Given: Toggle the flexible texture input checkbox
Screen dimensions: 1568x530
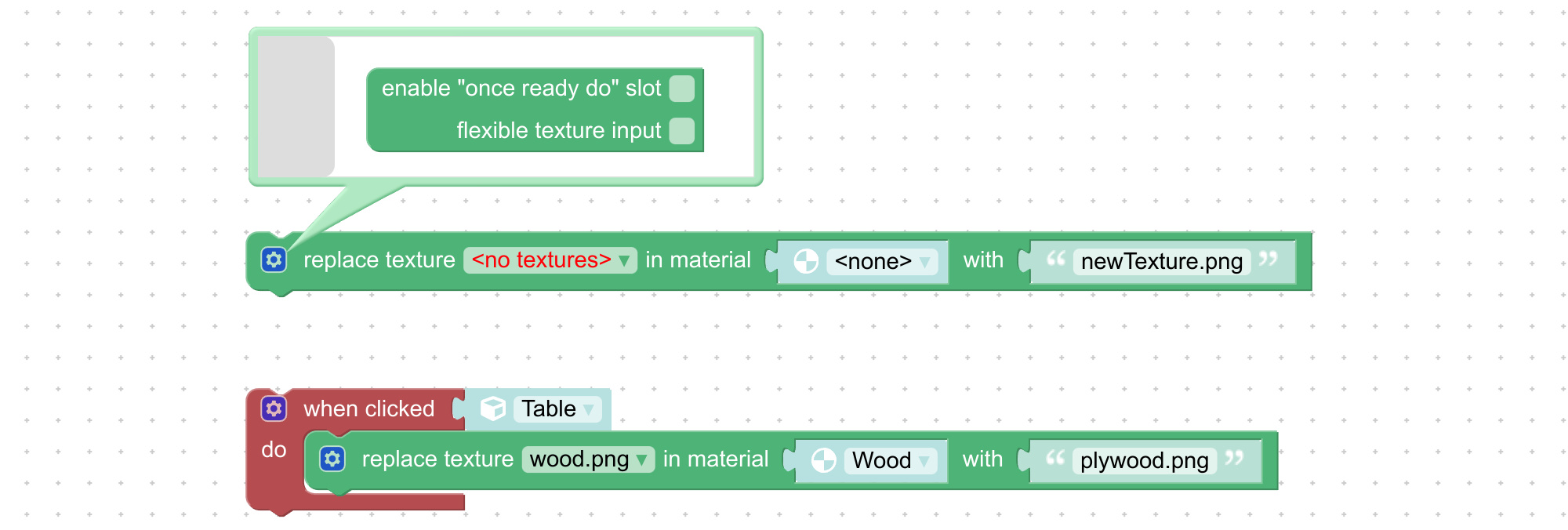Looking at the screenshot, I should (682, 131).
